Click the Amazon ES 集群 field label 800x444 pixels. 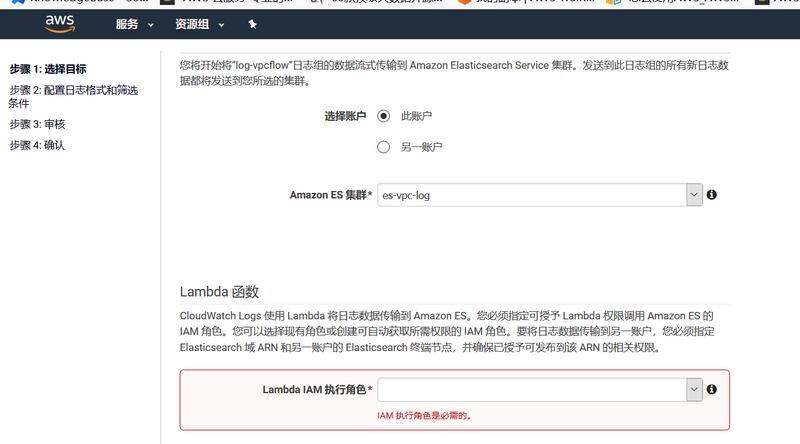pyautogui.click(x=331, y=195)
